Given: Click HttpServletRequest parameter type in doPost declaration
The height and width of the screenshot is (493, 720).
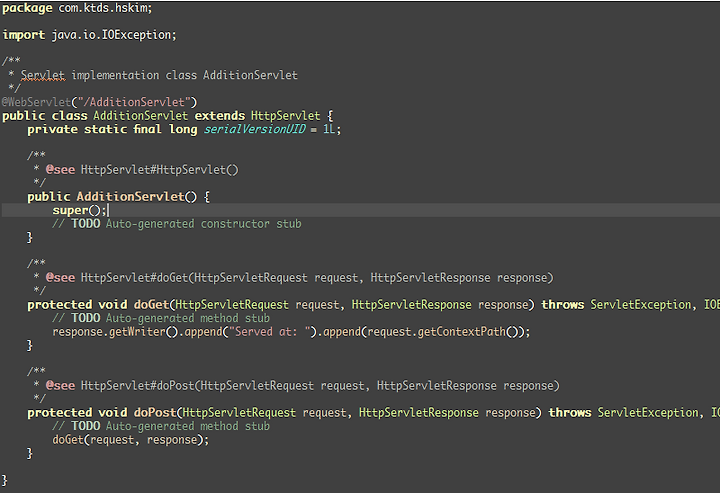Looking at the screenshot, I should coord(239,413).
